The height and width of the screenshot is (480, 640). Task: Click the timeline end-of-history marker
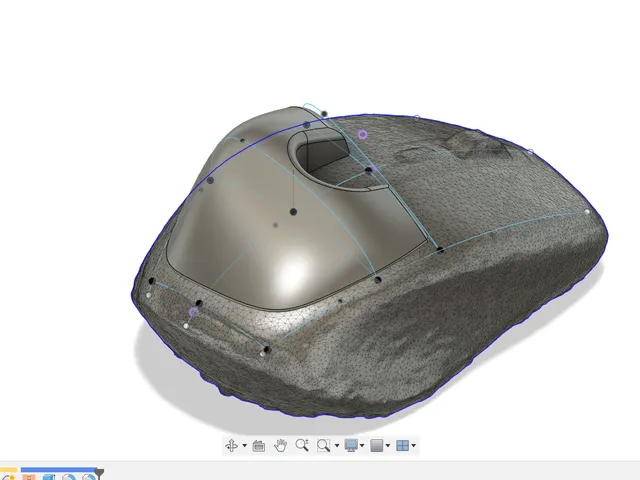[99, 474]
